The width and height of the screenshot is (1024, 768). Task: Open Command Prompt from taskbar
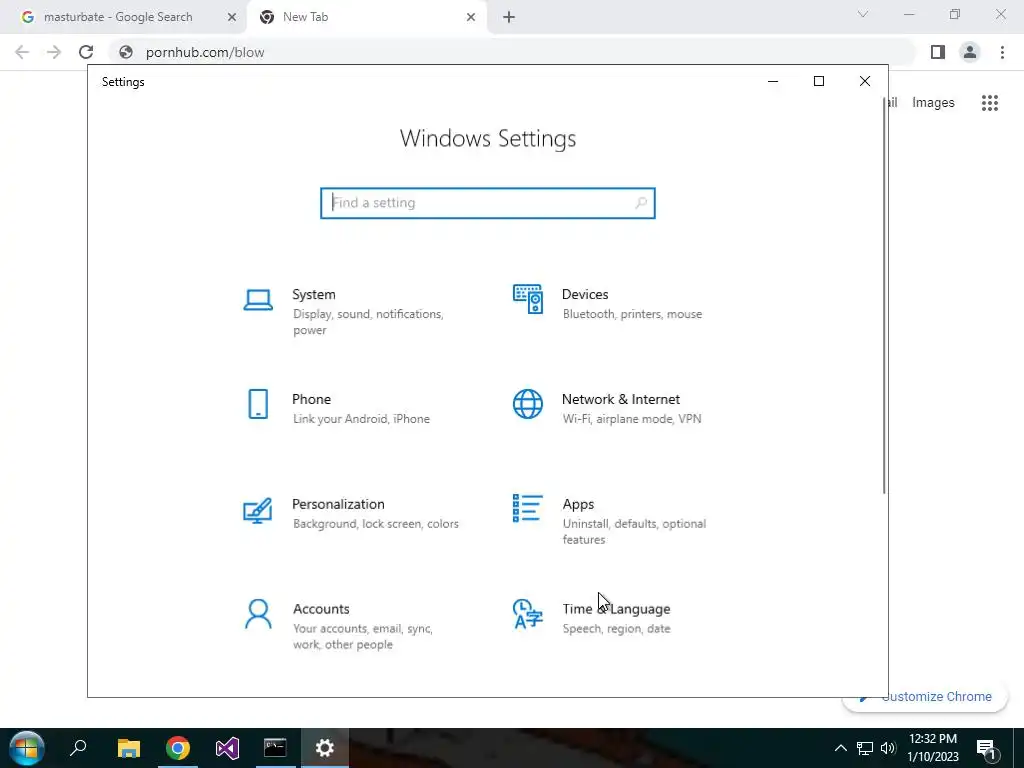275,748
